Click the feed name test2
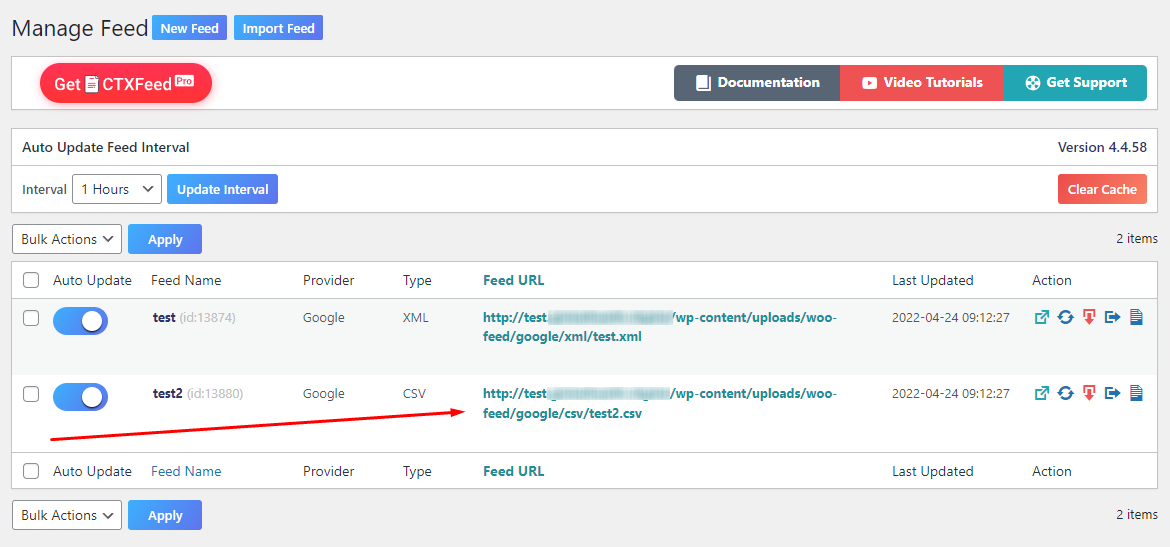The height and width of the screenshot is (547, 1170). click(x=167, y=393)
